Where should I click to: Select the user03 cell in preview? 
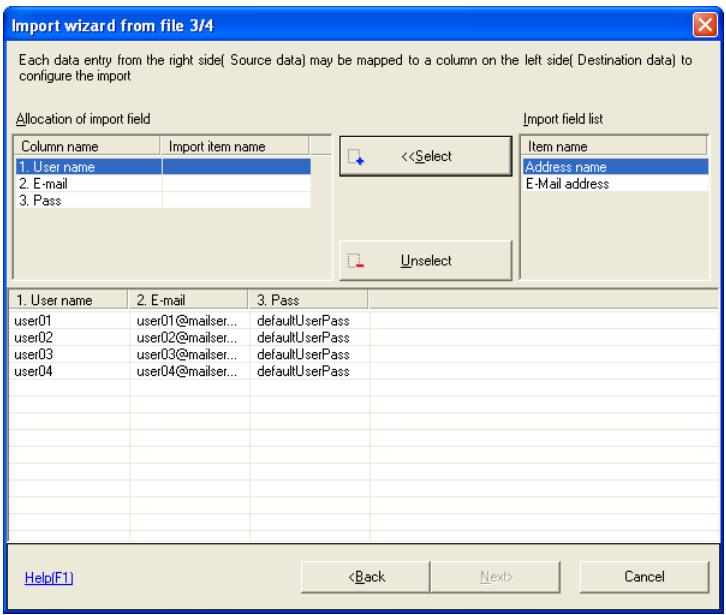click(69, 354)
